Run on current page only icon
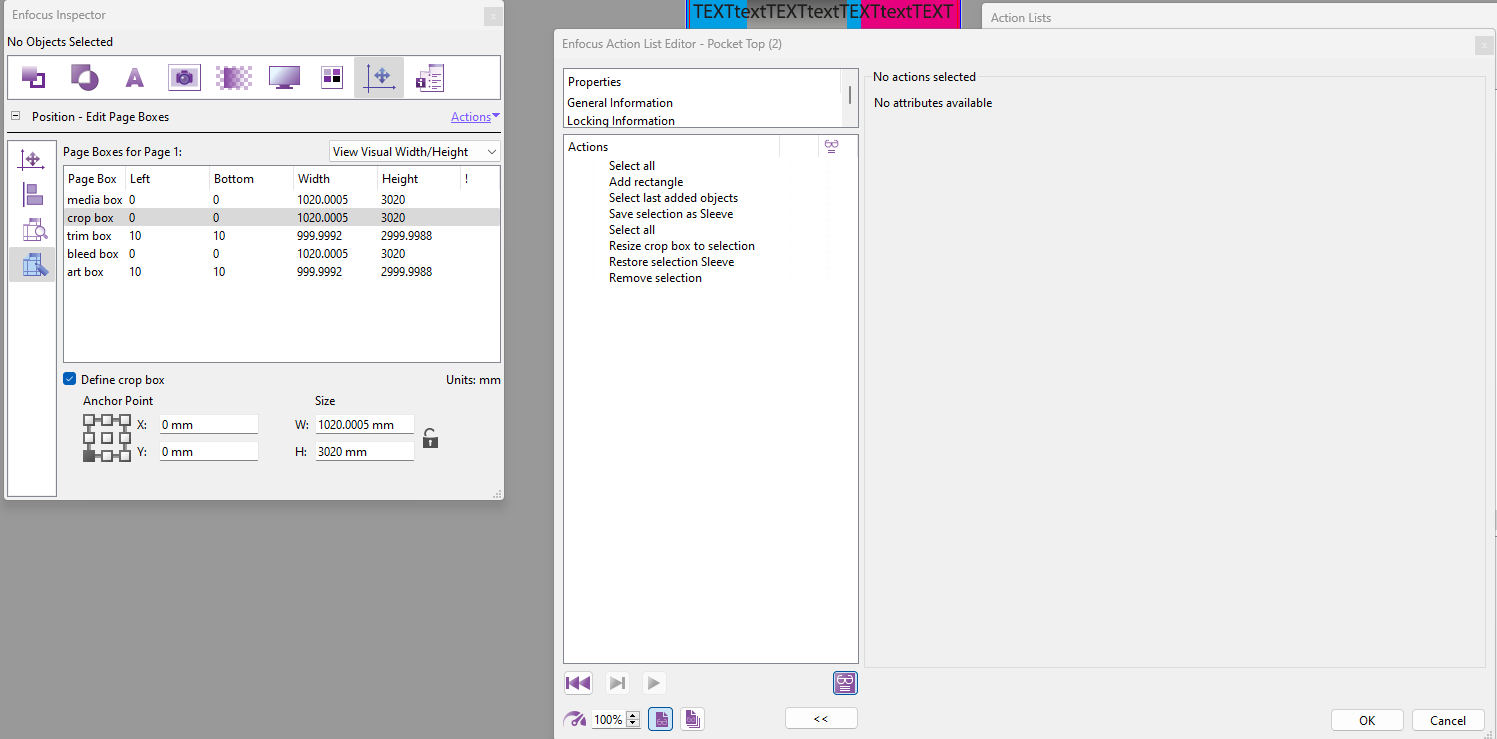This screenshot has height=739, width=1497. coord(660,719)
